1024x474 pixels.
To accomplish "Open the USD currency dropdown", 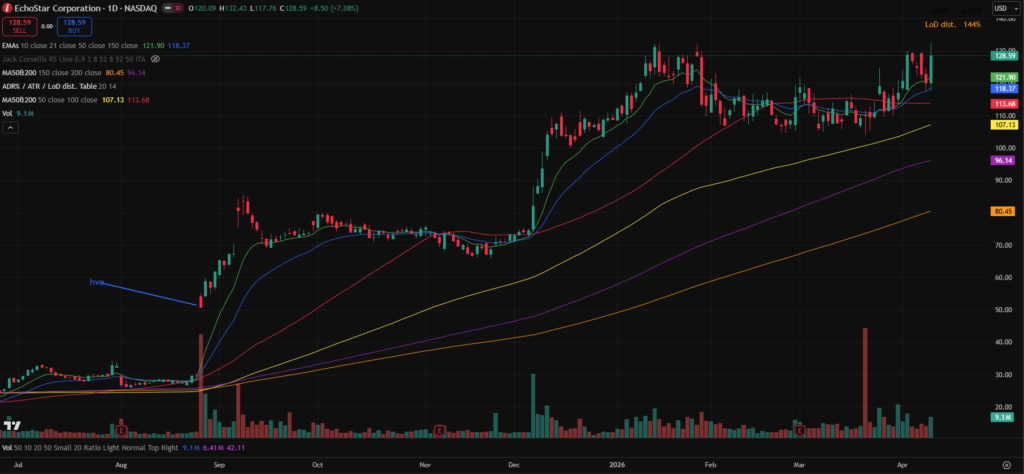I will 1003,9.
